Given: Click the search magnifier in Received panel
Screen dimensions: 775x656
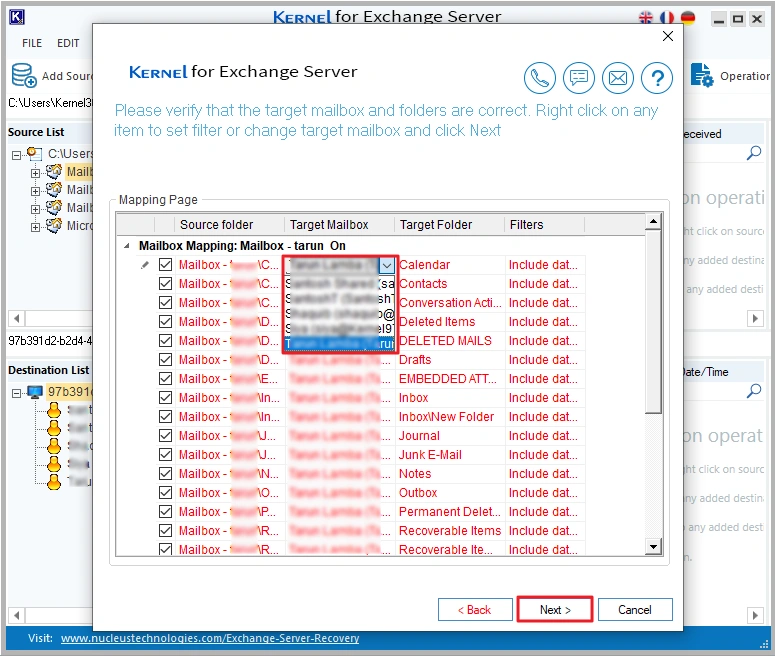Looking at the screenshot, I should coord(754,153).
